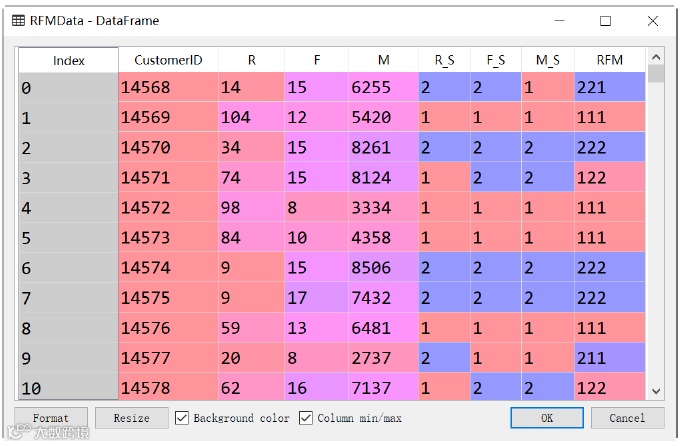
Task: Select F value 16 in row 10
Action: 317,387
